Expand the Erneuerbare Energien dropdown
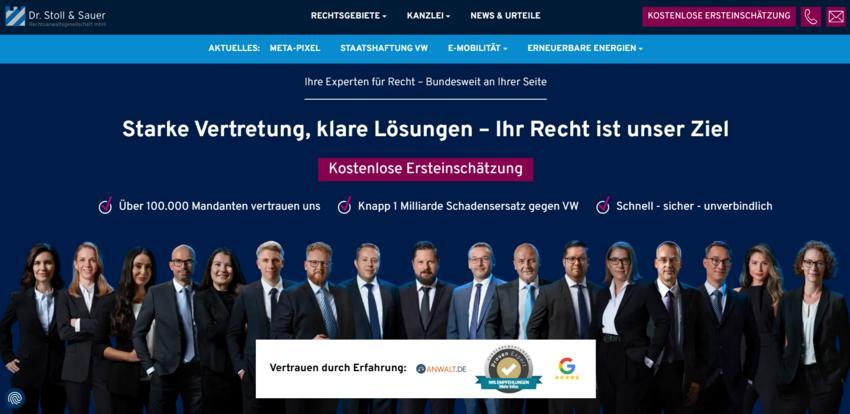The height and width of the screenshot is (414, 850). pos(584,48)
